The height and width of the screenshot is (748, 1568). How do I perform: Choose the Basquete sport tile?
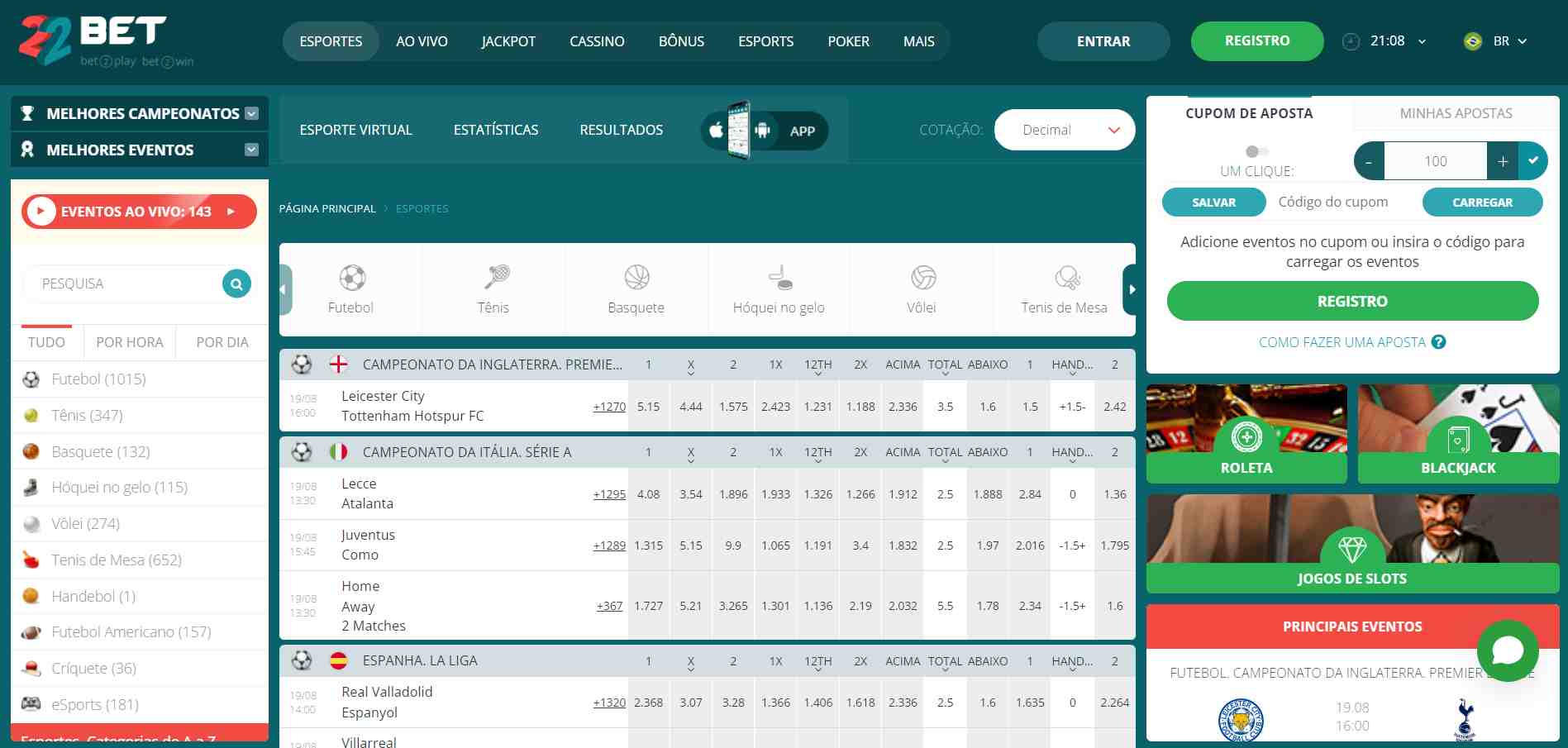[x=636, y=289]
